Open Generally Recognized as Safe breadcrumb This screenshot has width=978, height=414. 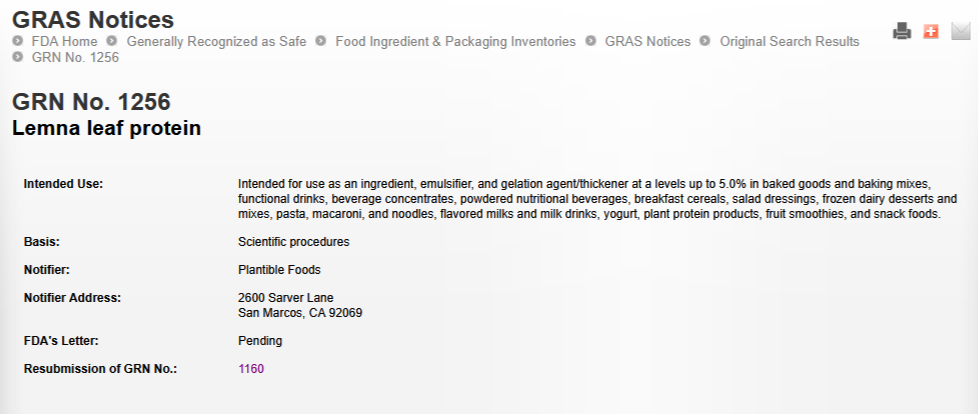(216, 42)
